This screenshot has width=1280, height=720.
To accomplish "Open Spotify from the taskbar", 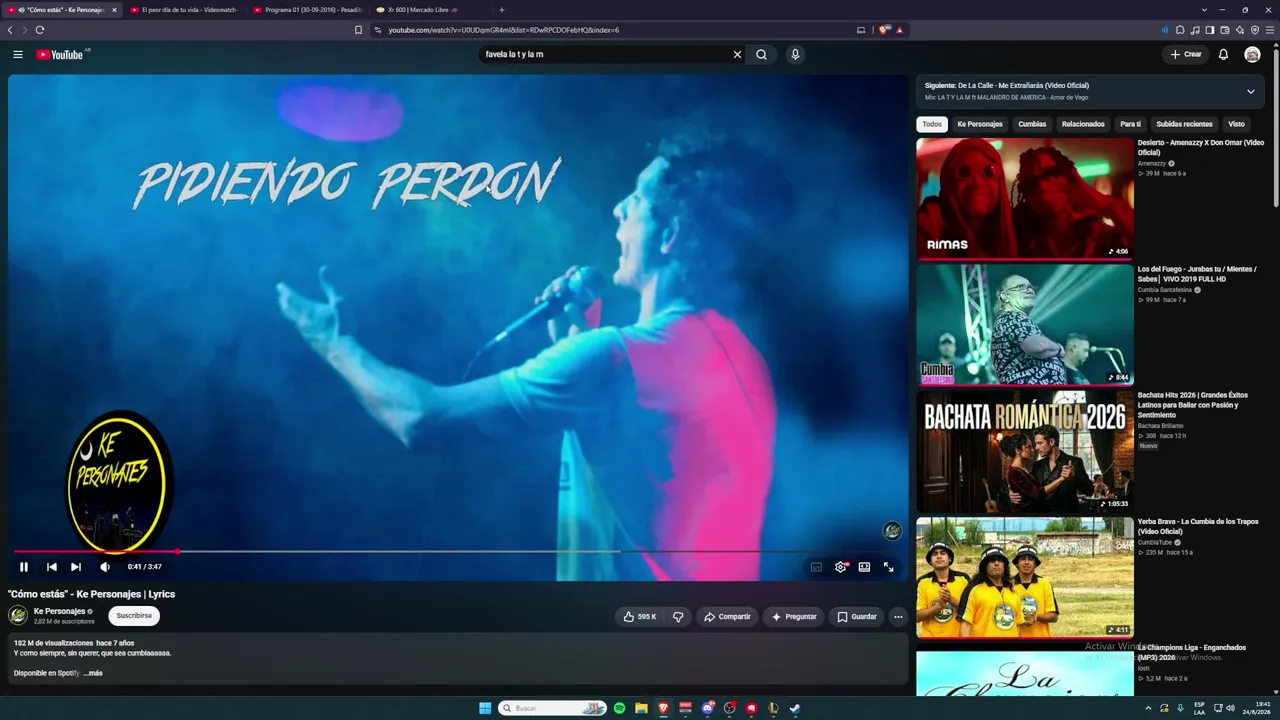I will (x=619, y=708).
